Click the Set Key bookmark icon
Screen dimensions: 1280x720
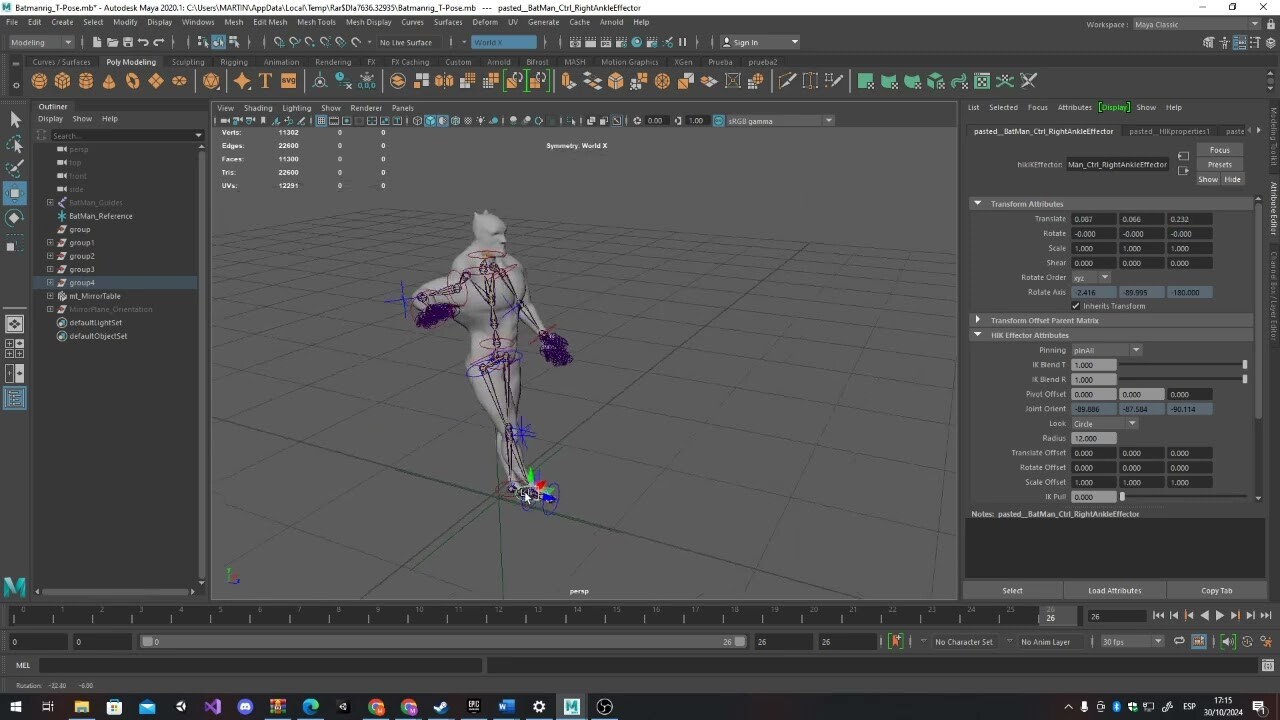coord(895,641)
